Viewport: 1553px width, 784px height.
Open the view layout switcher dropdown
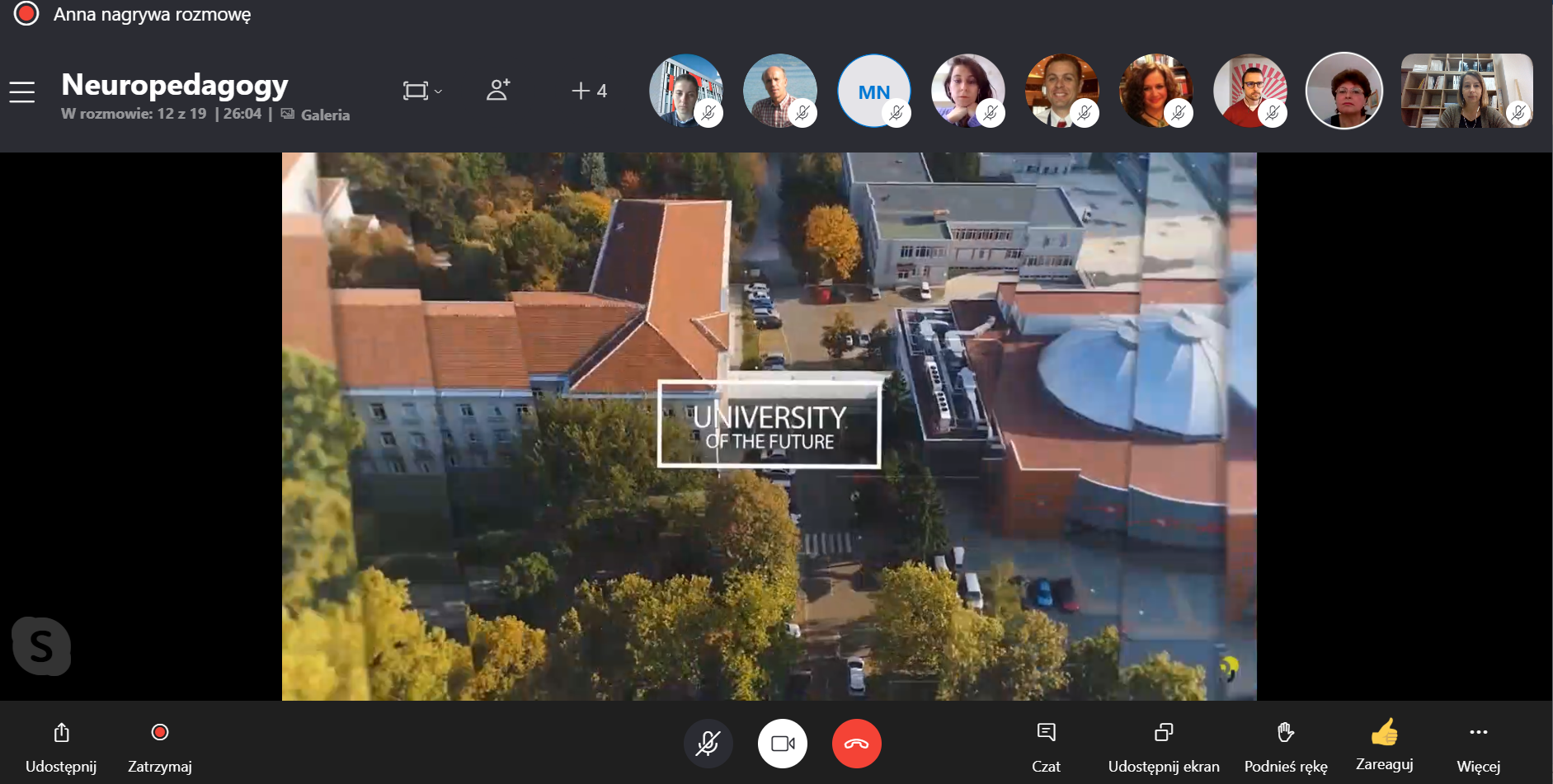(x=422, y=91)
